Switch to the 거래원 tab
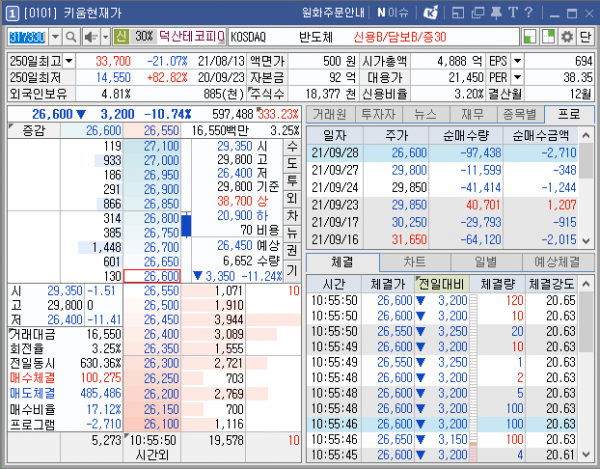The width and height of the screenshot is (600, 469). [x=330, y=114]
